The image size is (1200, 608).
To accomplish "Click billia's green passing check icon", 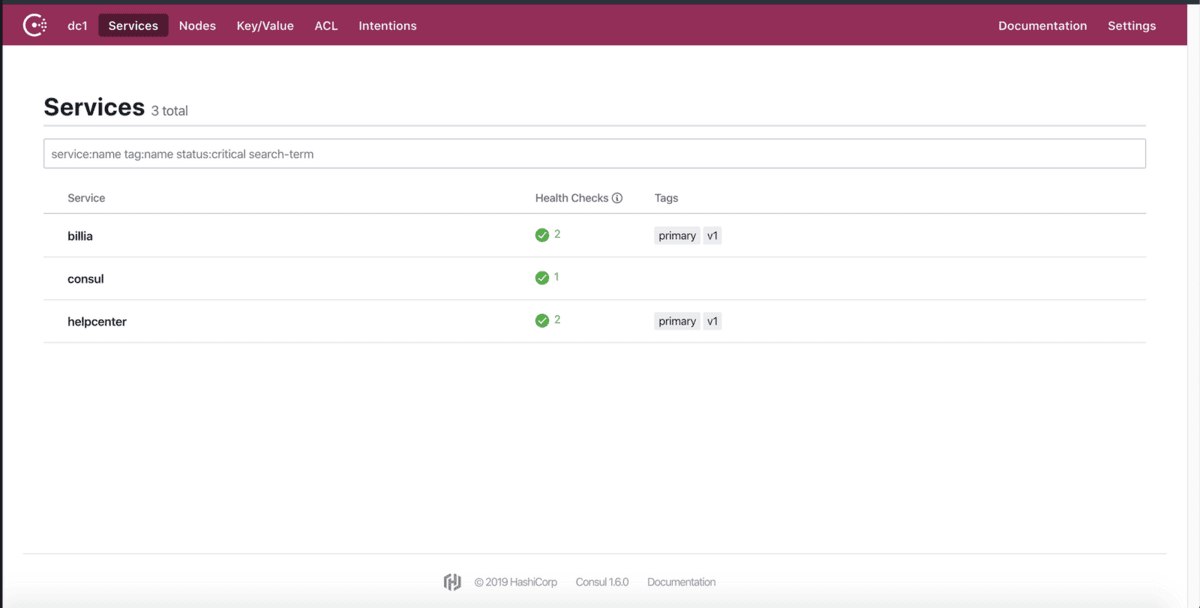I will click(542, 235).
